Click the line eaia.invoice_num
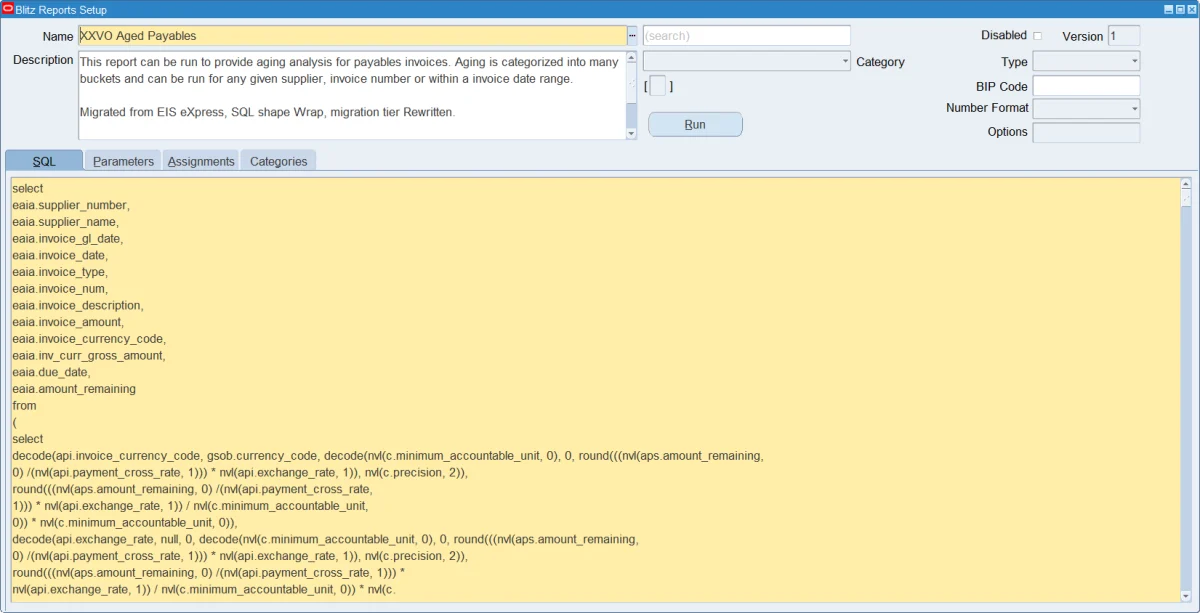Image resolution: width=1200 pixels, height=613 pixels. click(x=60, y=289)
